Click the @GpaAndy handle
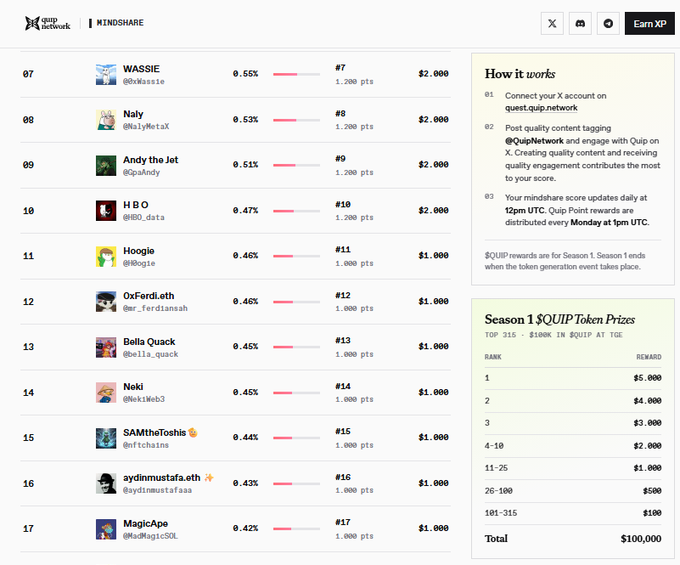Image resolution: width=680 pixels, height=565 pixels. pyautogui.click(x=141, y=173)
